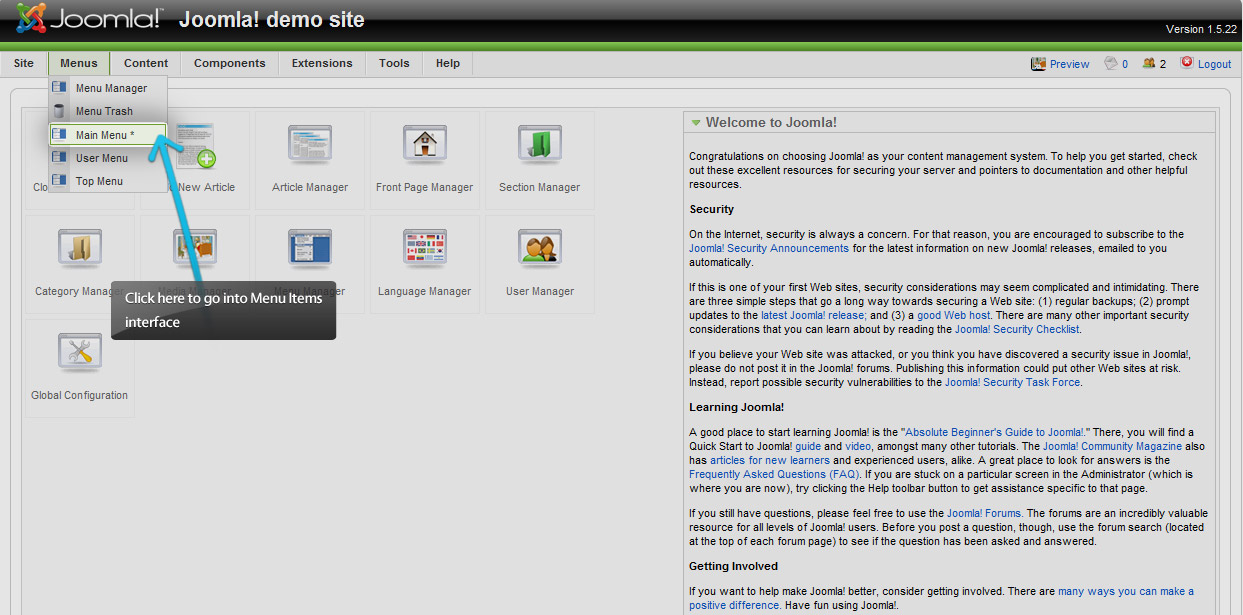Viewport: 1243px width, 615px height.
Task: Choose Menu Trash from the Menus dropdown
Action: pos(108,111)
